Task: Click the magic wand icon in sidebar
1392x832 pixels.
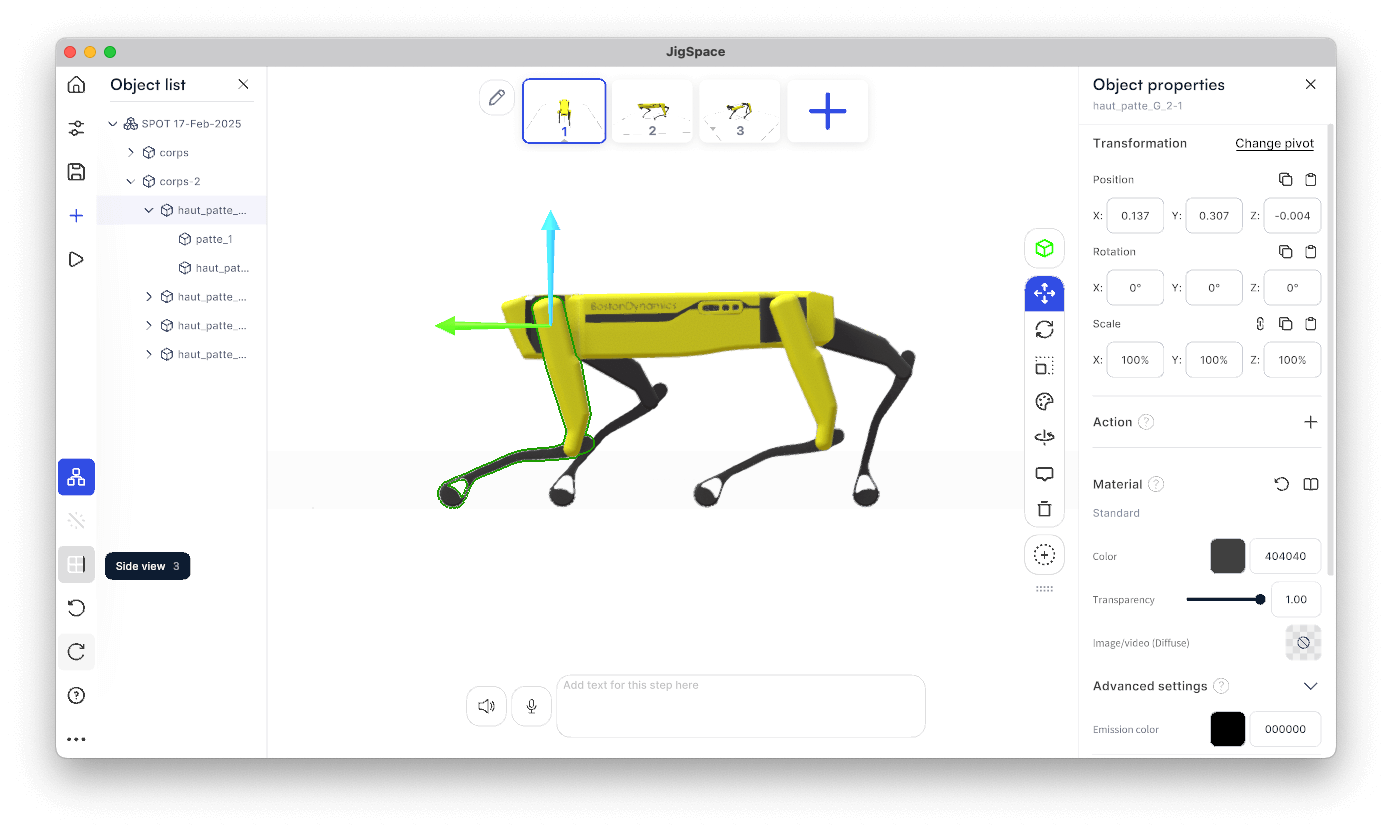Action: (76, 520)
